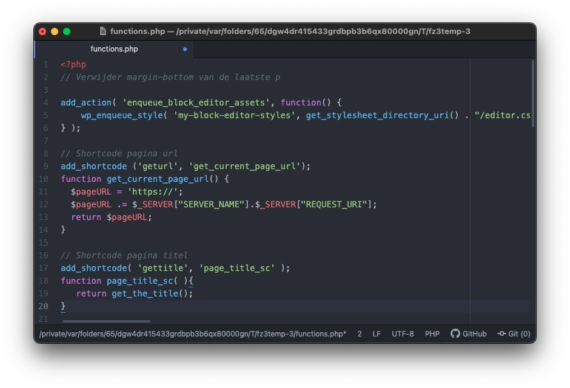570x388 pixels.
Task: Click the '2' indicator in the status bar
Action: tap(359, 334)
